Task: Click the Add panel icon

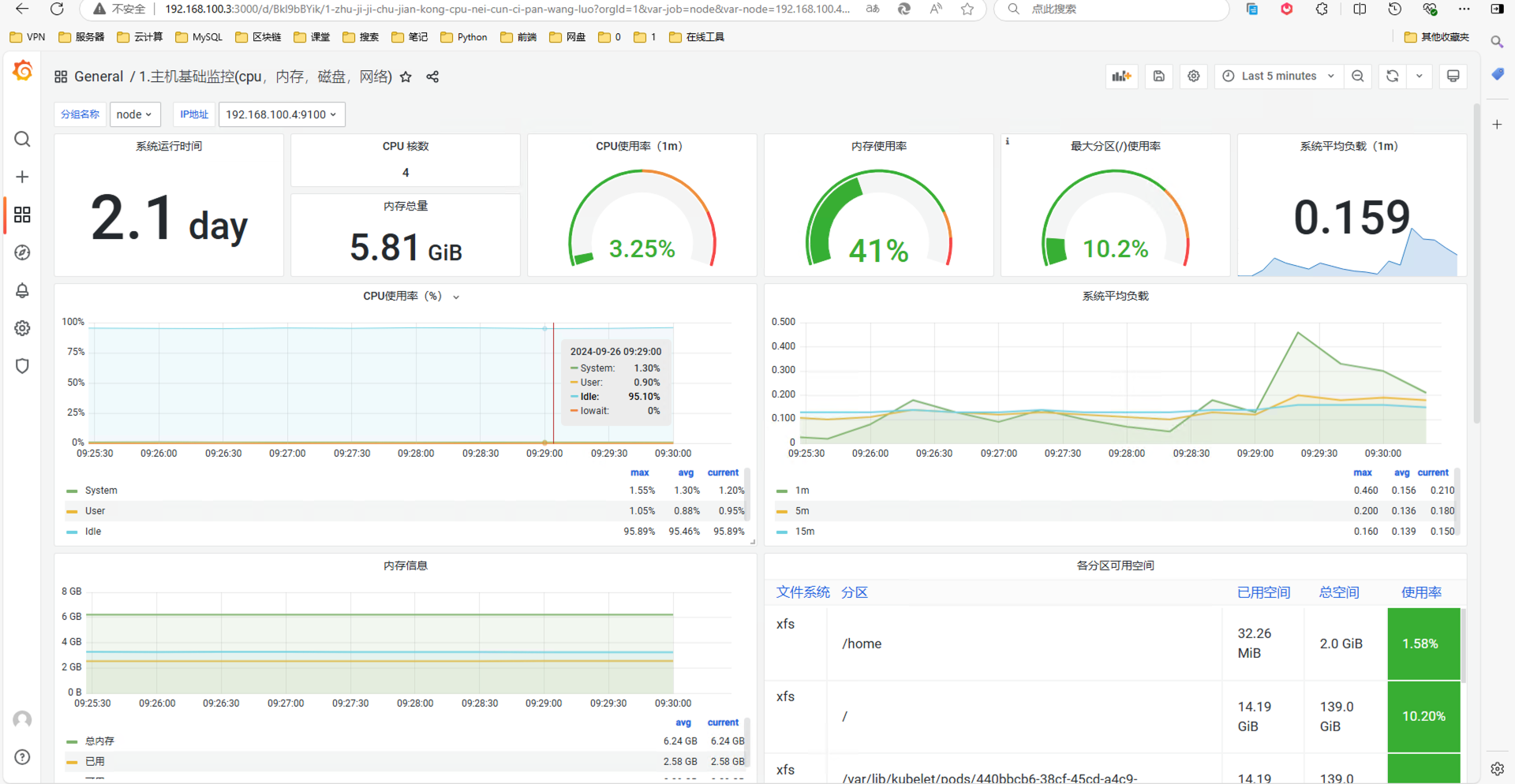Action: 1121,76
